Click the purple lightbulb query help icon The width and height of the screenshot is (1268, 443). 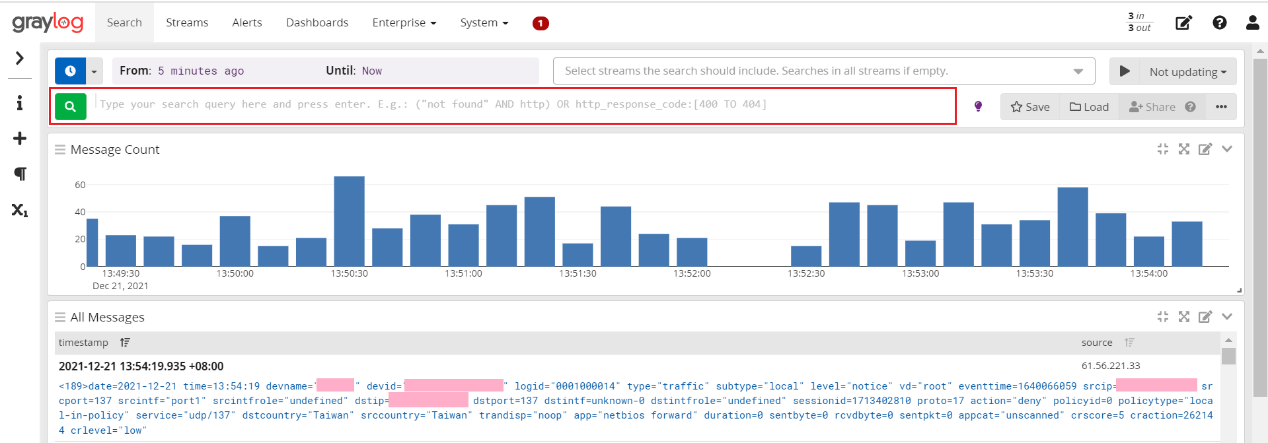978,106
